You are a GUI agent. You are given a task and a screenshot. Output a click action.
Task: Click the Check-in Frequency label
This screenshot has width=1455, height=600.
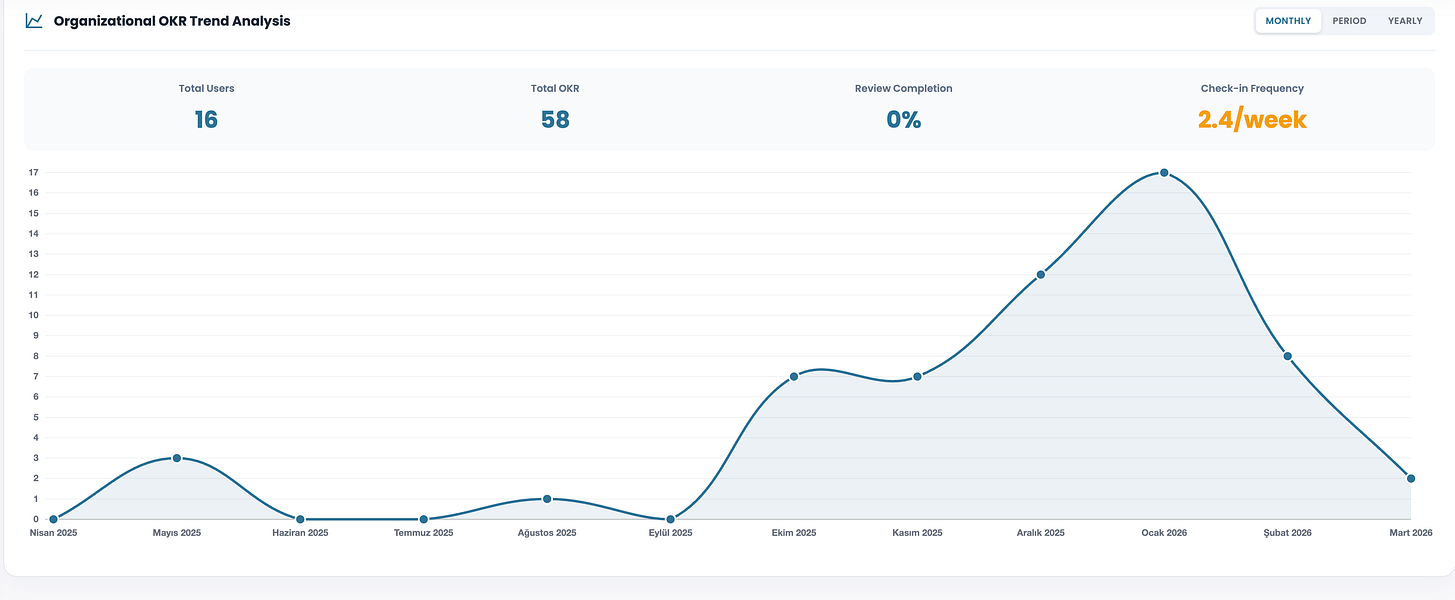point(1252,89)
